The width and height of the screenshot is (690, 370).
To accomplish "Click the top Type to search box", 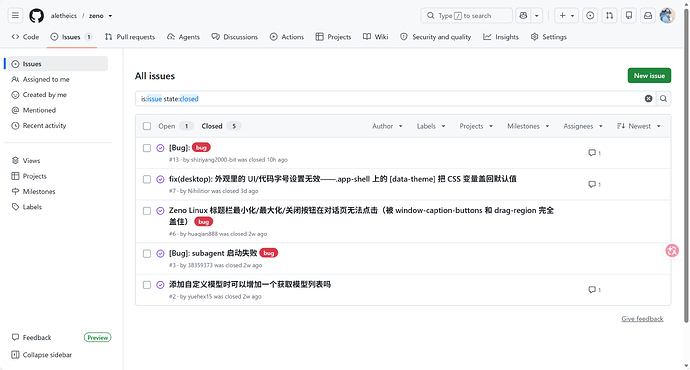I will (x=466, y=15).
